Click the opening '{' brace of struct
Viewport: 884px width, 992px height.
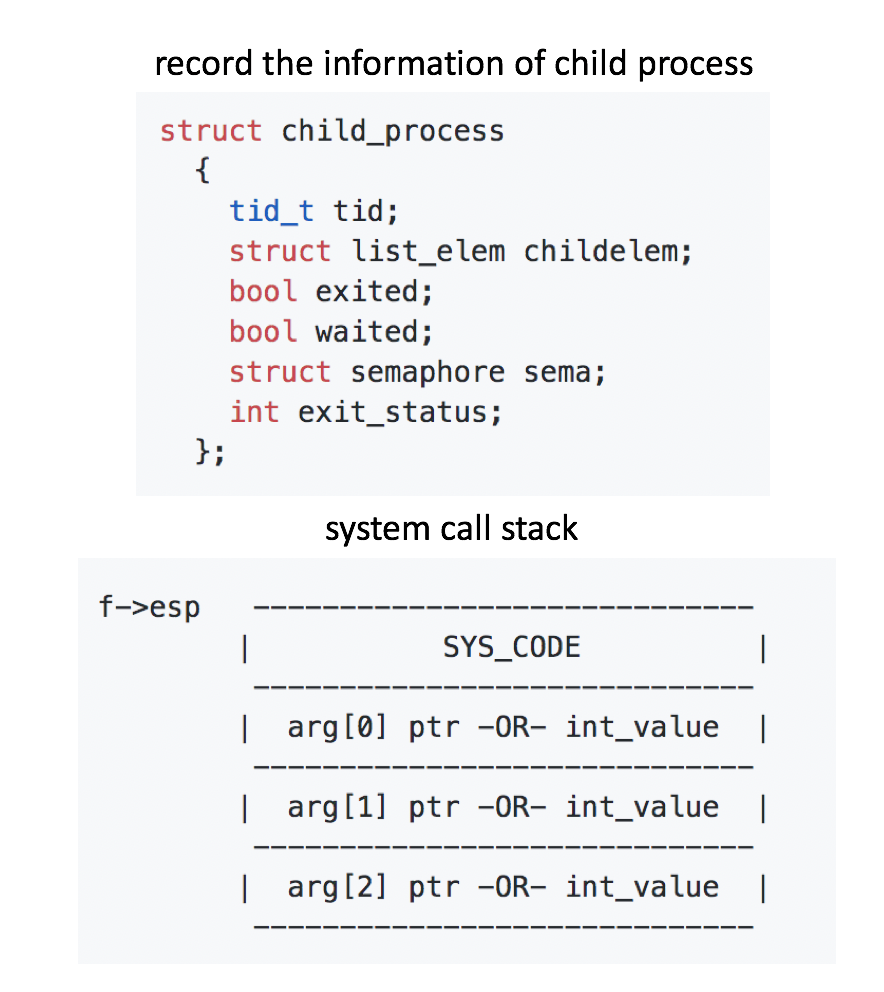tap(202, 171)
